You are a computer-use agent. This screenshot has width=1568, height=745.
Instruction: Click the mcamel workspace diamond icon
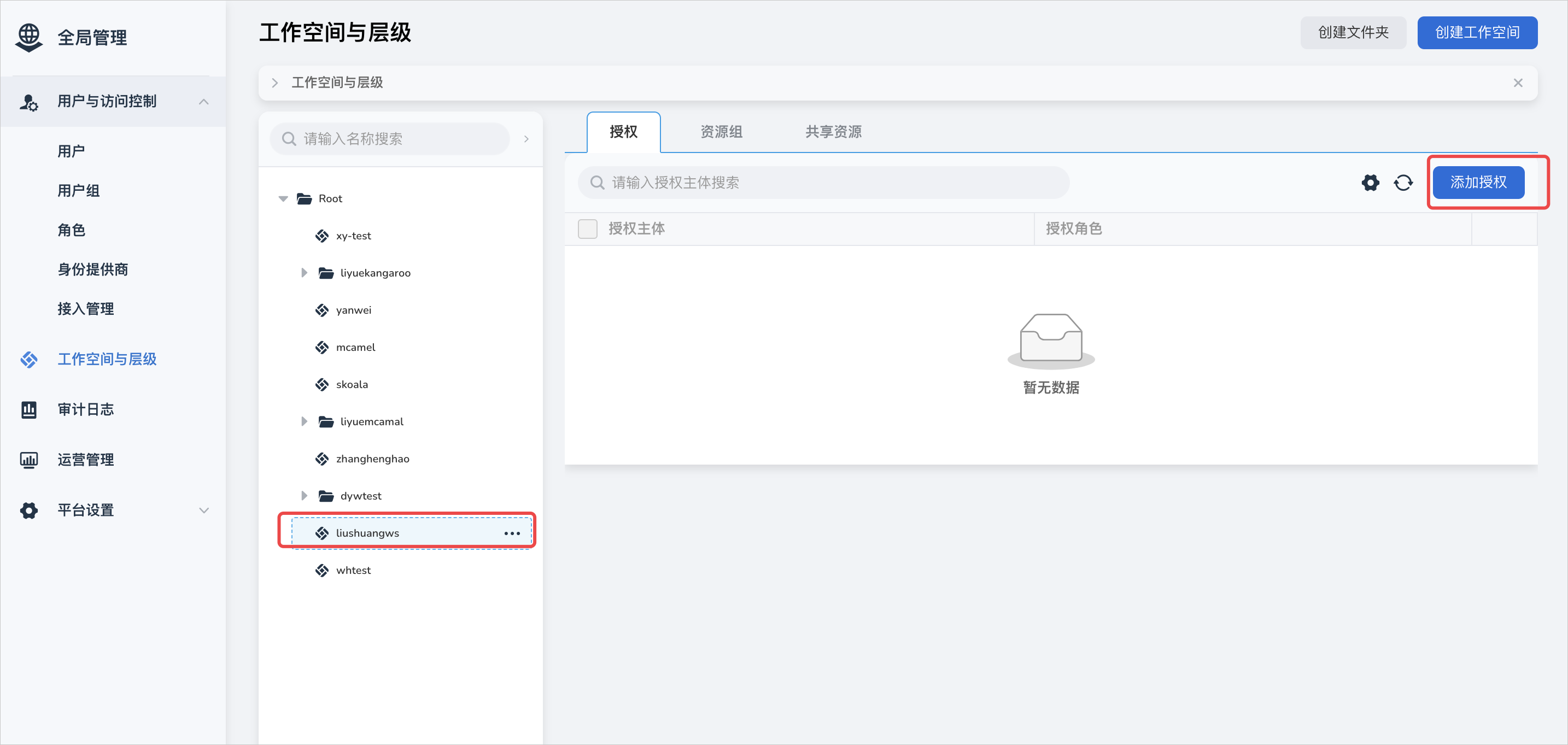click(x=322, y=347)
